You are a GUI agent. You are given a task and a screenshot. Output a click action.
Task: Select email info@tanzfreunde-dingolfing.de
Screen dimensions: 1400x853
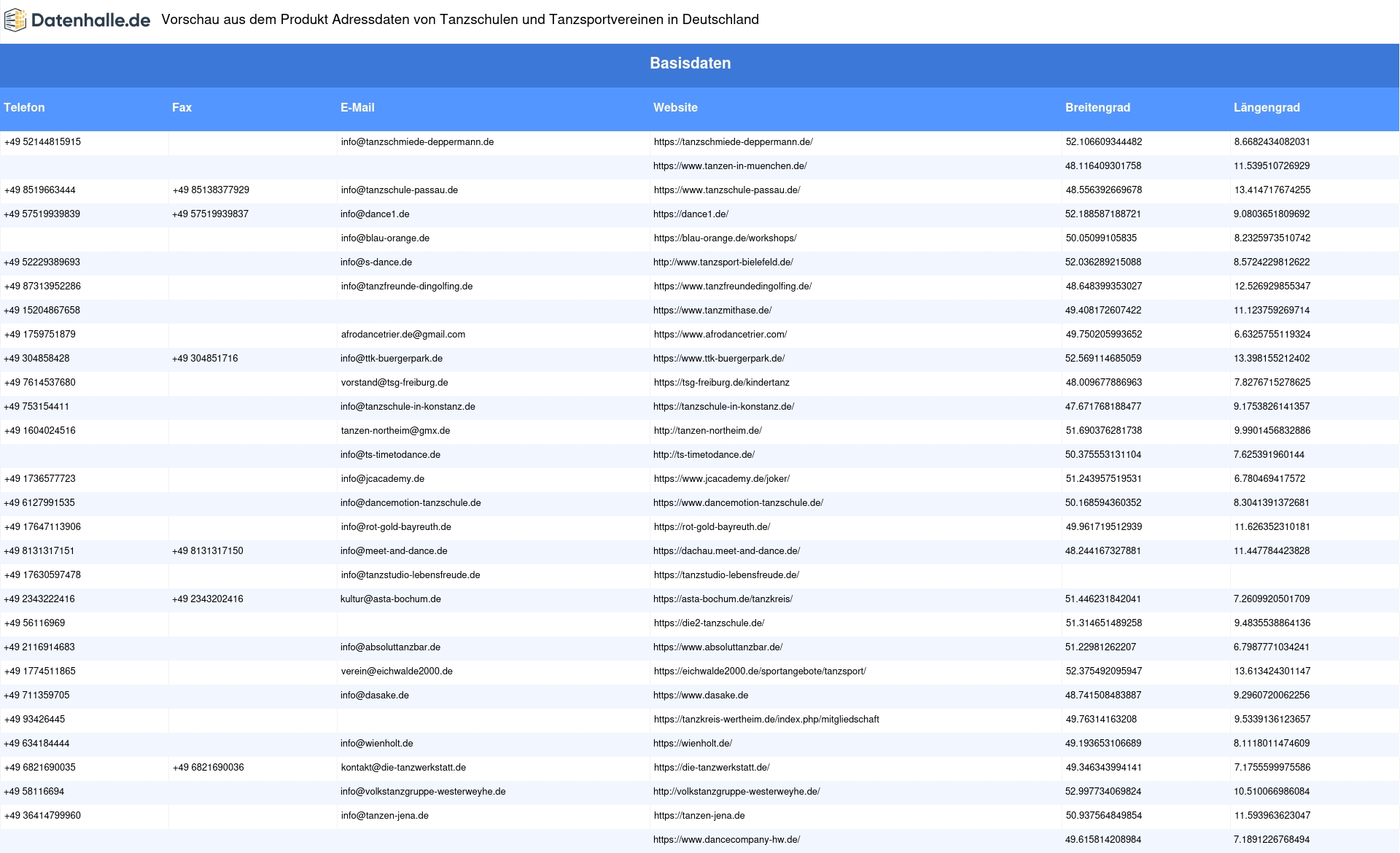[x=406, y=287]
